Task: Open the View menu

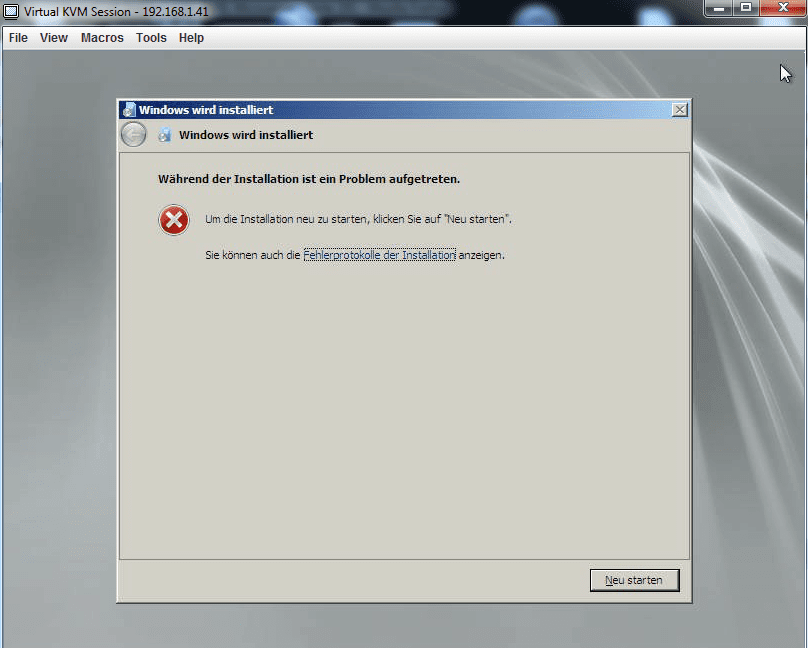Action: point(54,38)
